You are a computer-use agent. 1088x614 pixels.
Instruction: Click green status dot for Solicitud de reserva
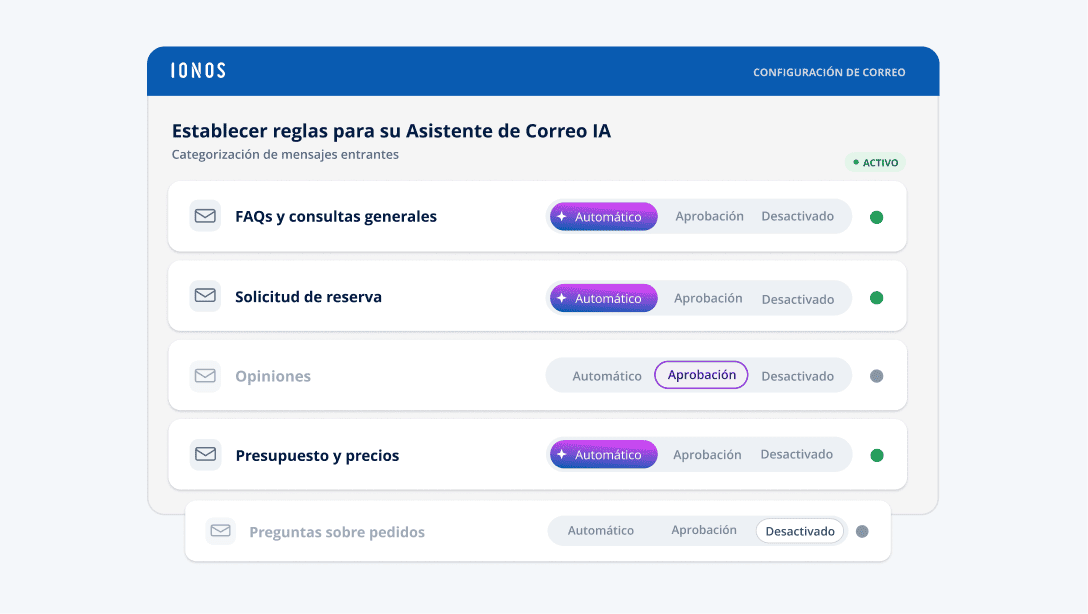click(x=876, y=298)
